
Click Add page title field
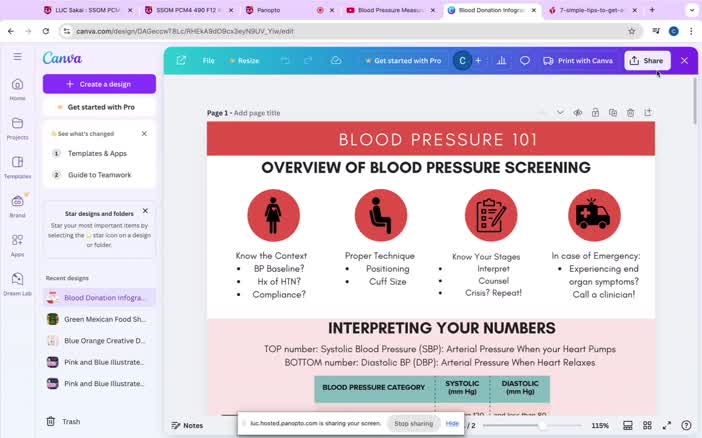point(257,113)
